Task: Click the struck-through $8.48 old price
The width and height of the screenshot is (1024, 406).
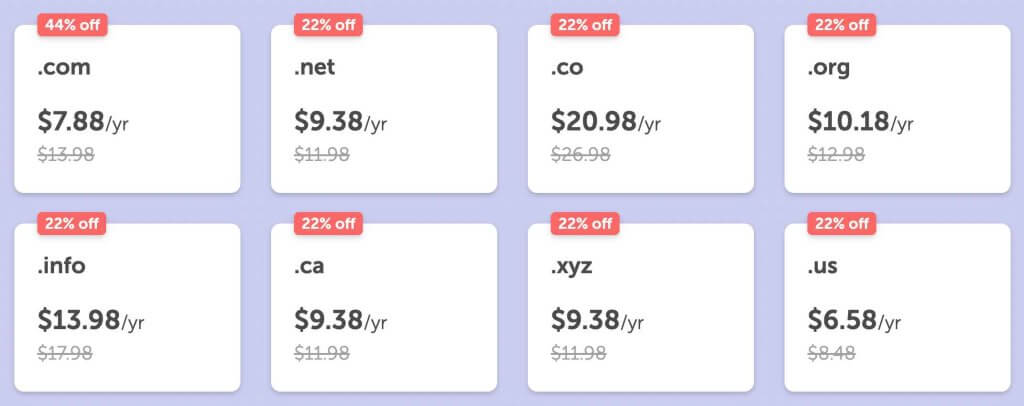Action: (834, 352)
